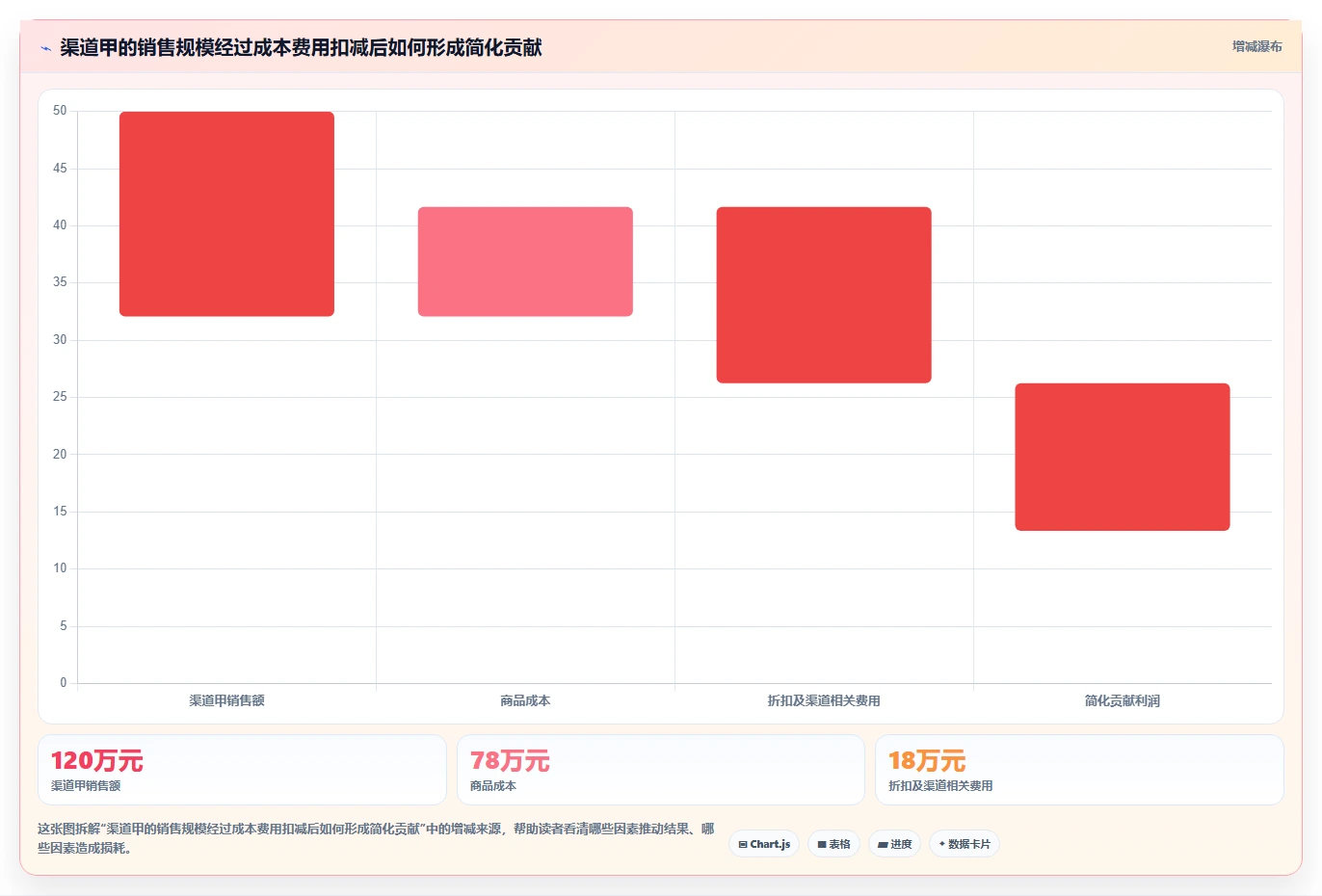
Task: Click the 渠道甲销售额 waterfall bar
Action: (x=226, y=214)
